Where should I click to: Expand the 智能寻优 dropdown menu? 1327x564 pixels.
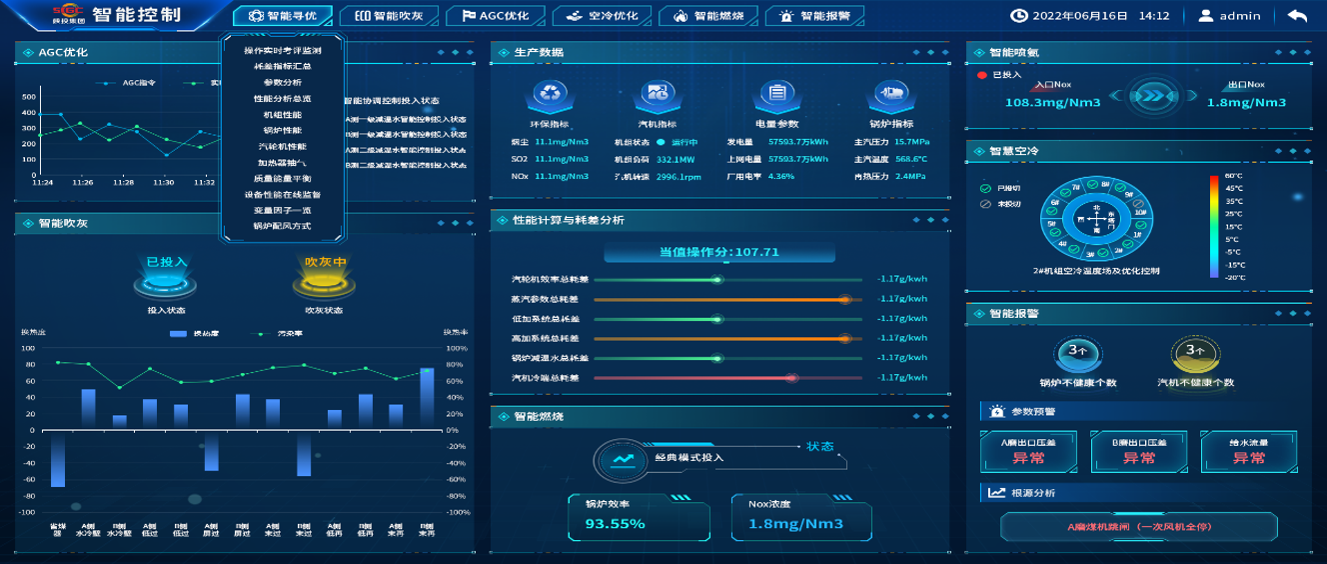283,16
